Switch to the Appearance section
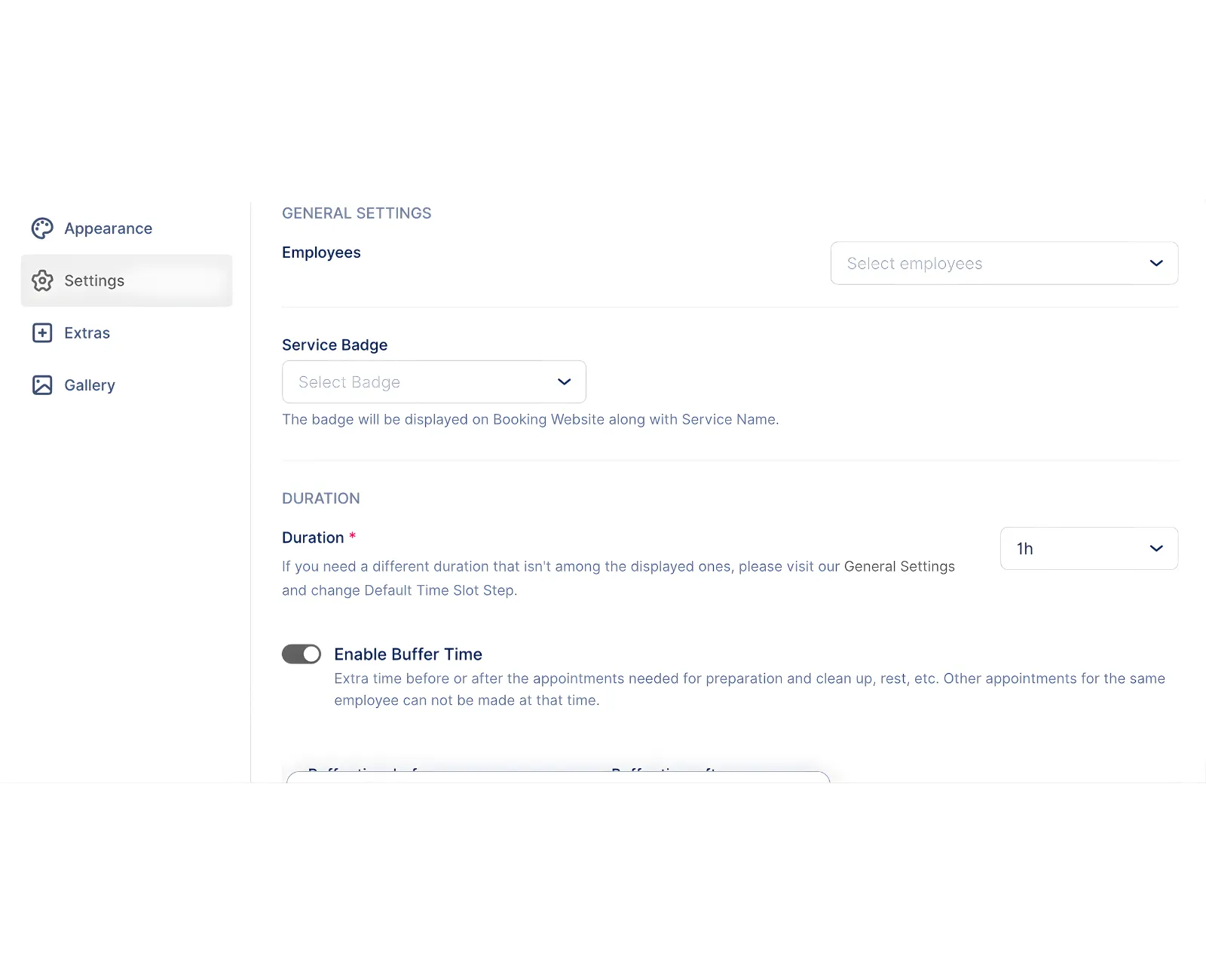 tap(108, 228)
